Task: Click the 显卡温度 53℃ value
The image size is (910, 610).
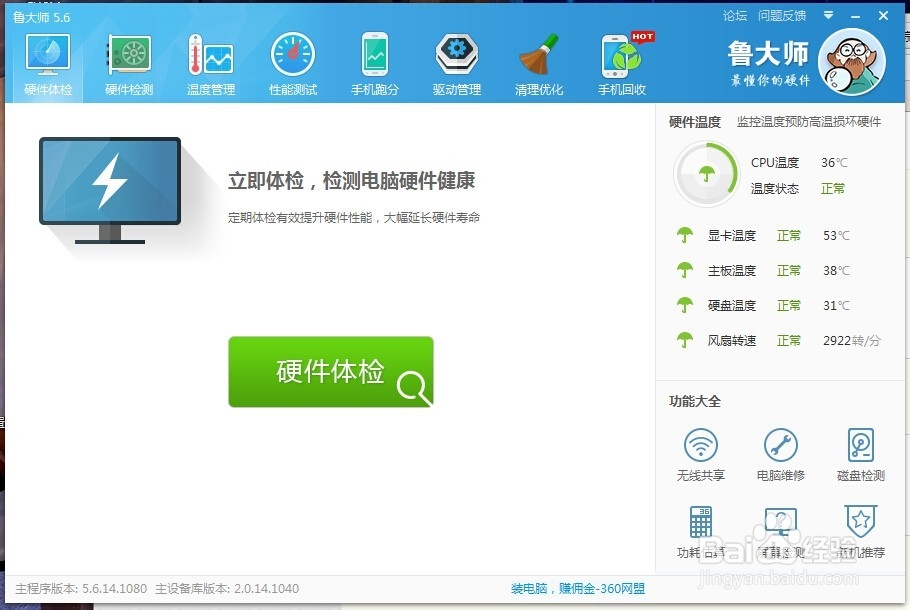Action: point(836,236)
